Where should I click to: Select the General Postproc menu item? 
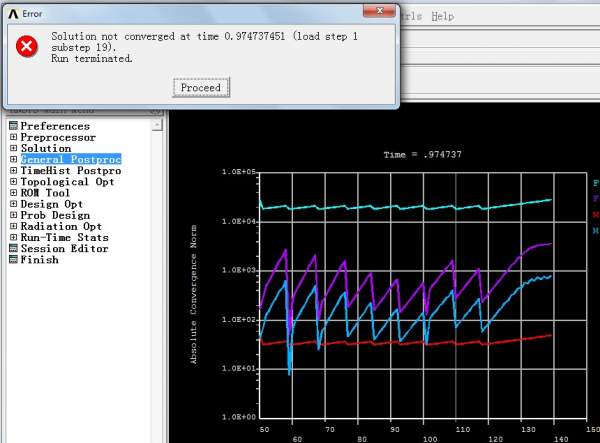click(70, 159)
